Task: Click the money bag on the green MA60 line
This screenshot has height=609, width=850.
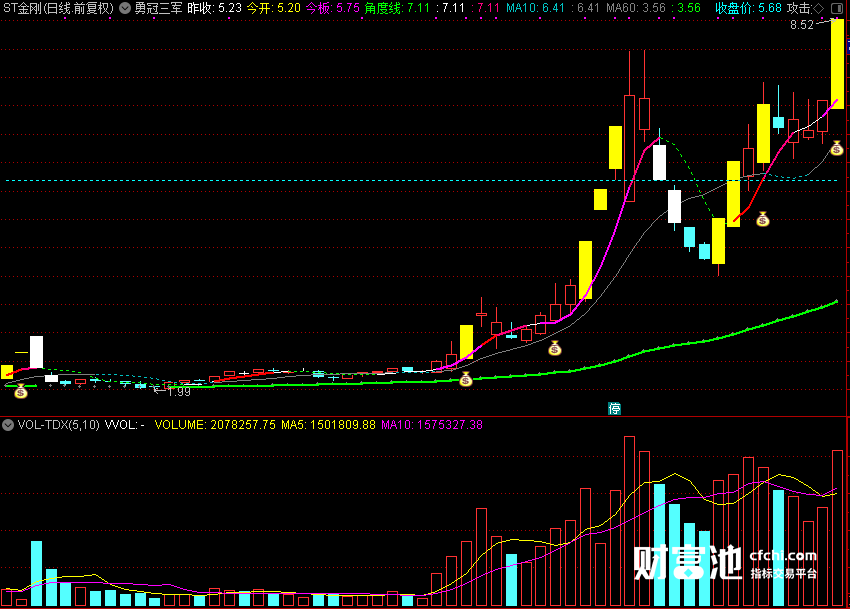Action: (466, 380)
